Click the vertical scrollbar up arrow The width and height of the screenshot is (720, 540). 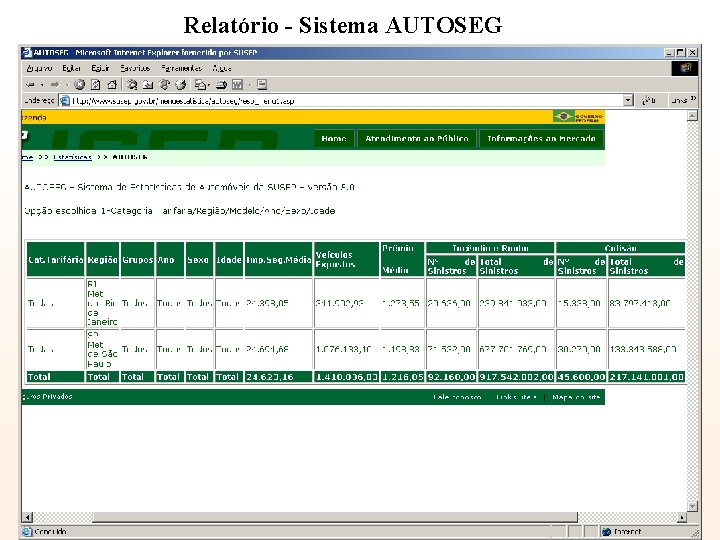tap(692, 116)
